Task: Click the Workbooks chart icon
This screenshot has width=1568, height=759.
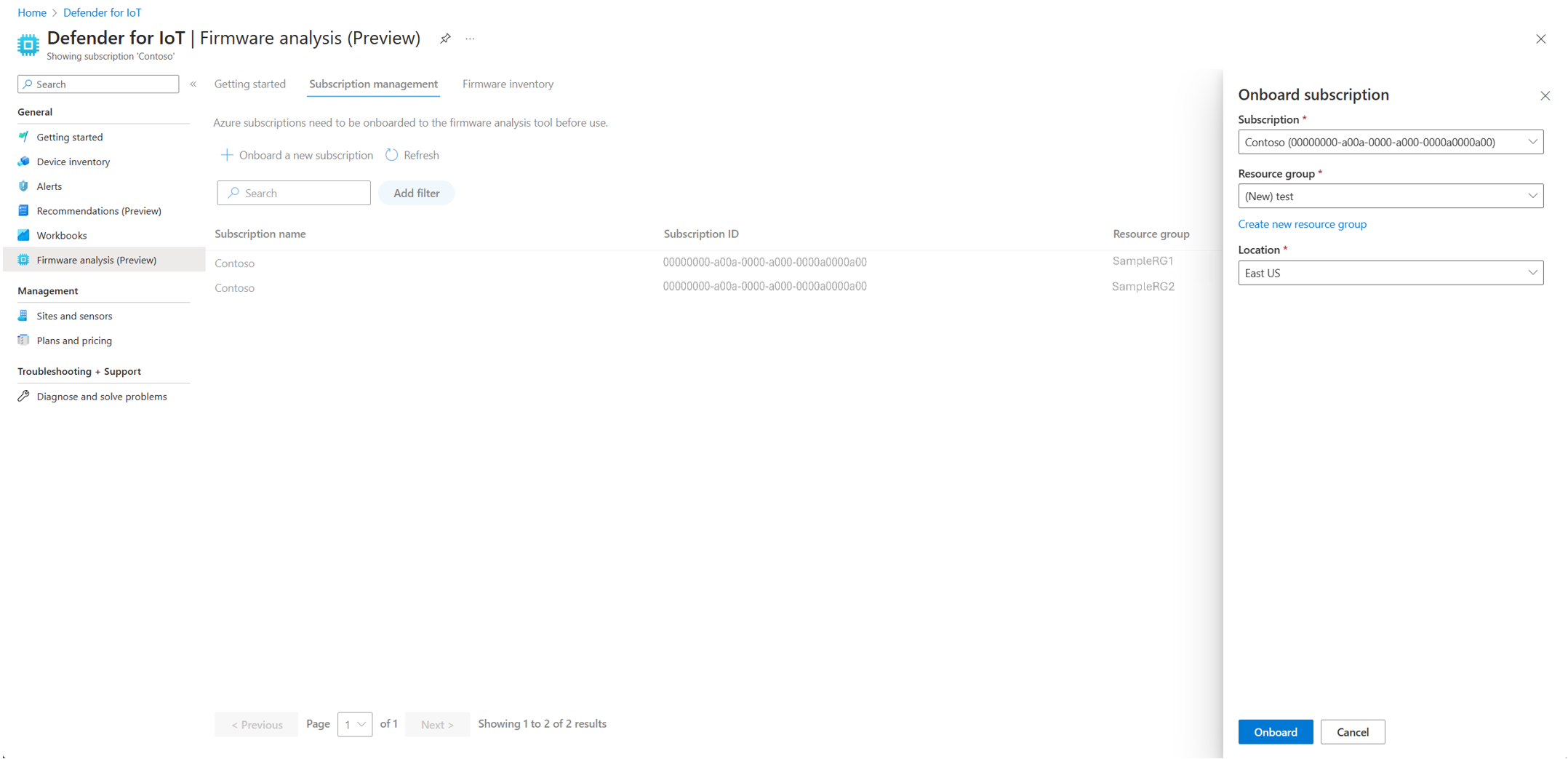Action: tap(24, 235)
